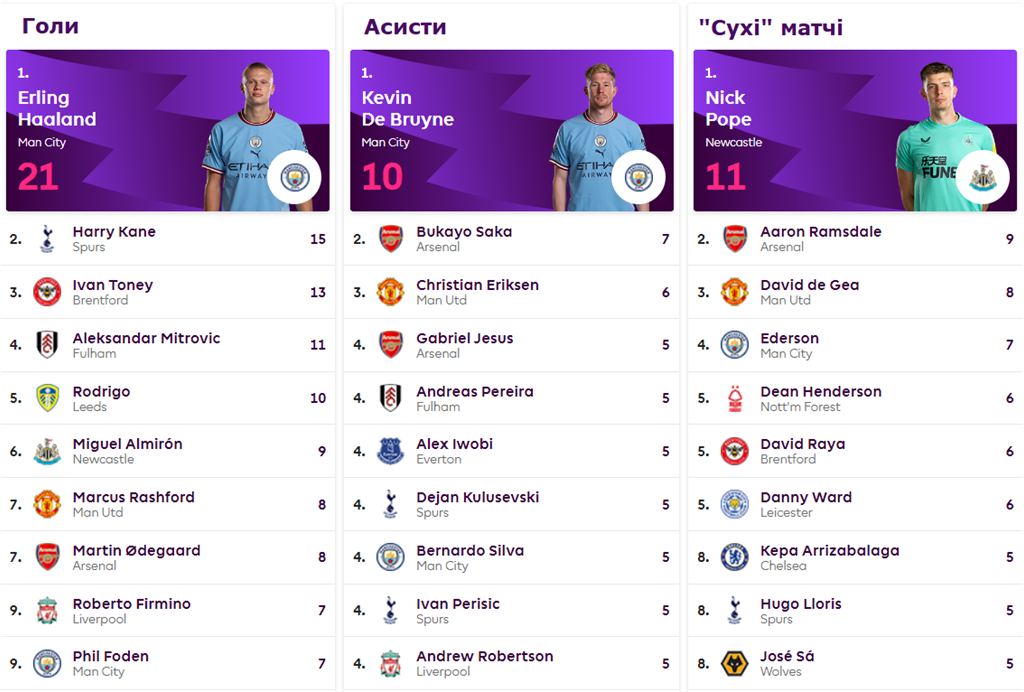Image resolution: width=1024 pixels, height=692 pixels.
Task: Select Everton crest next to Alex Iwobi
Action: point(391,451)
